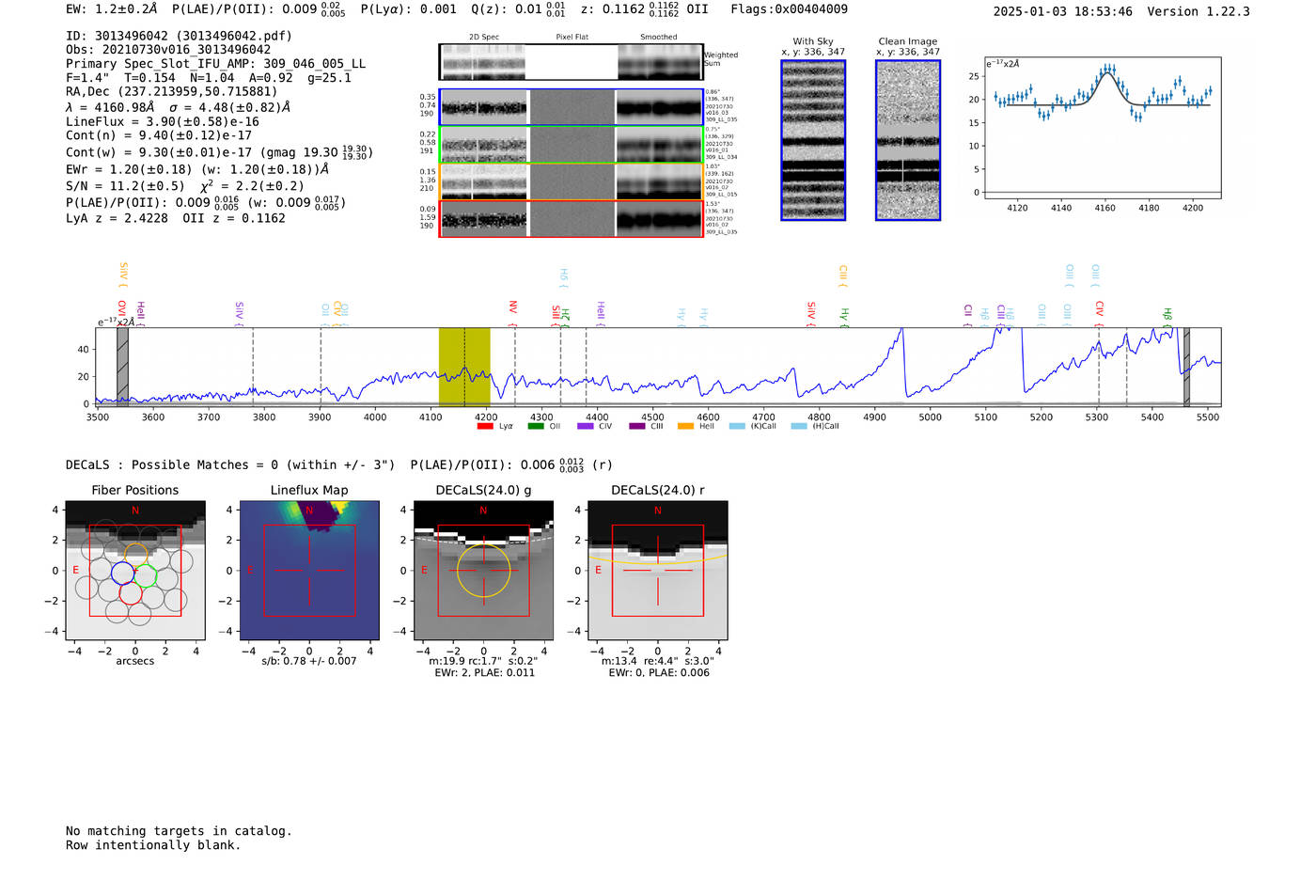This screenshot has width=1316, height=896.
Task: Select the Weighted Sum 2D spectrum strip
Action: coord(571,62)
